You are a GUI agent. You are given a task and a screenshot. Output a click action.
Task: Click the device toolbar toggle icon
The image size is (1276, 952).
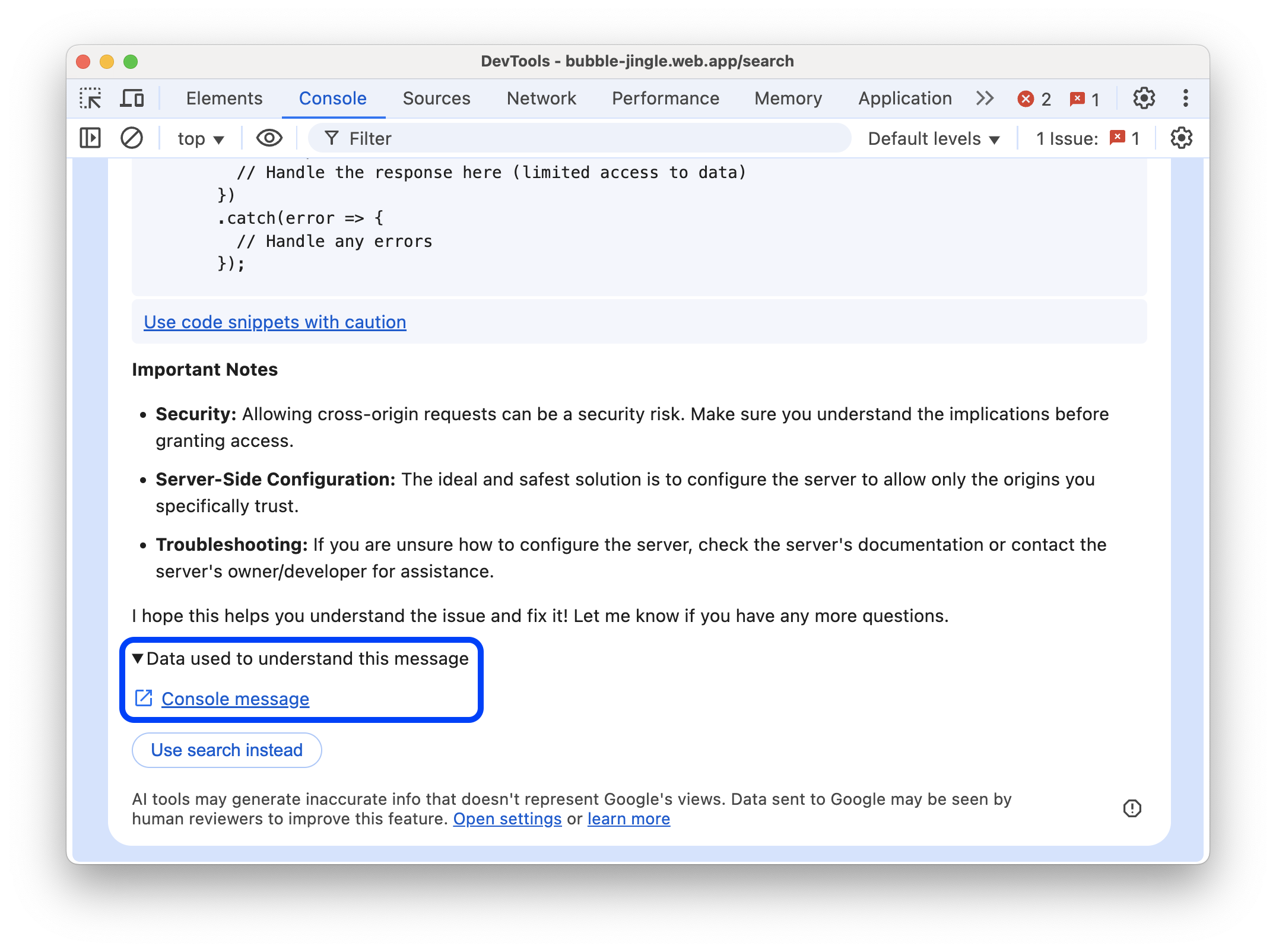(x=133, y=97)
